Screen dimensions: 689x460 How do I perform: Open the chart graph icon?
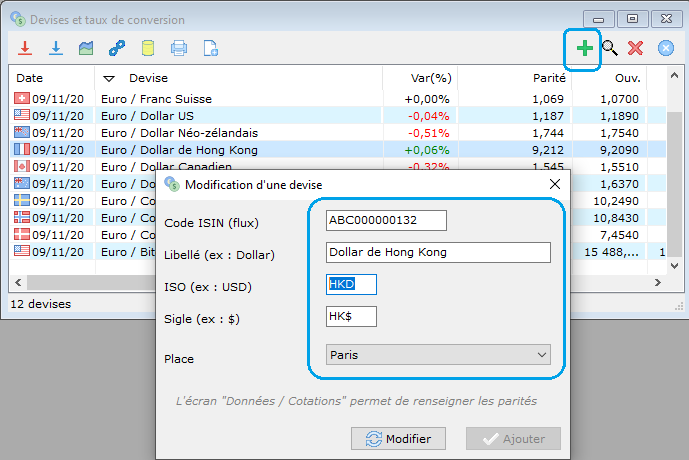[x=86, y=48]
